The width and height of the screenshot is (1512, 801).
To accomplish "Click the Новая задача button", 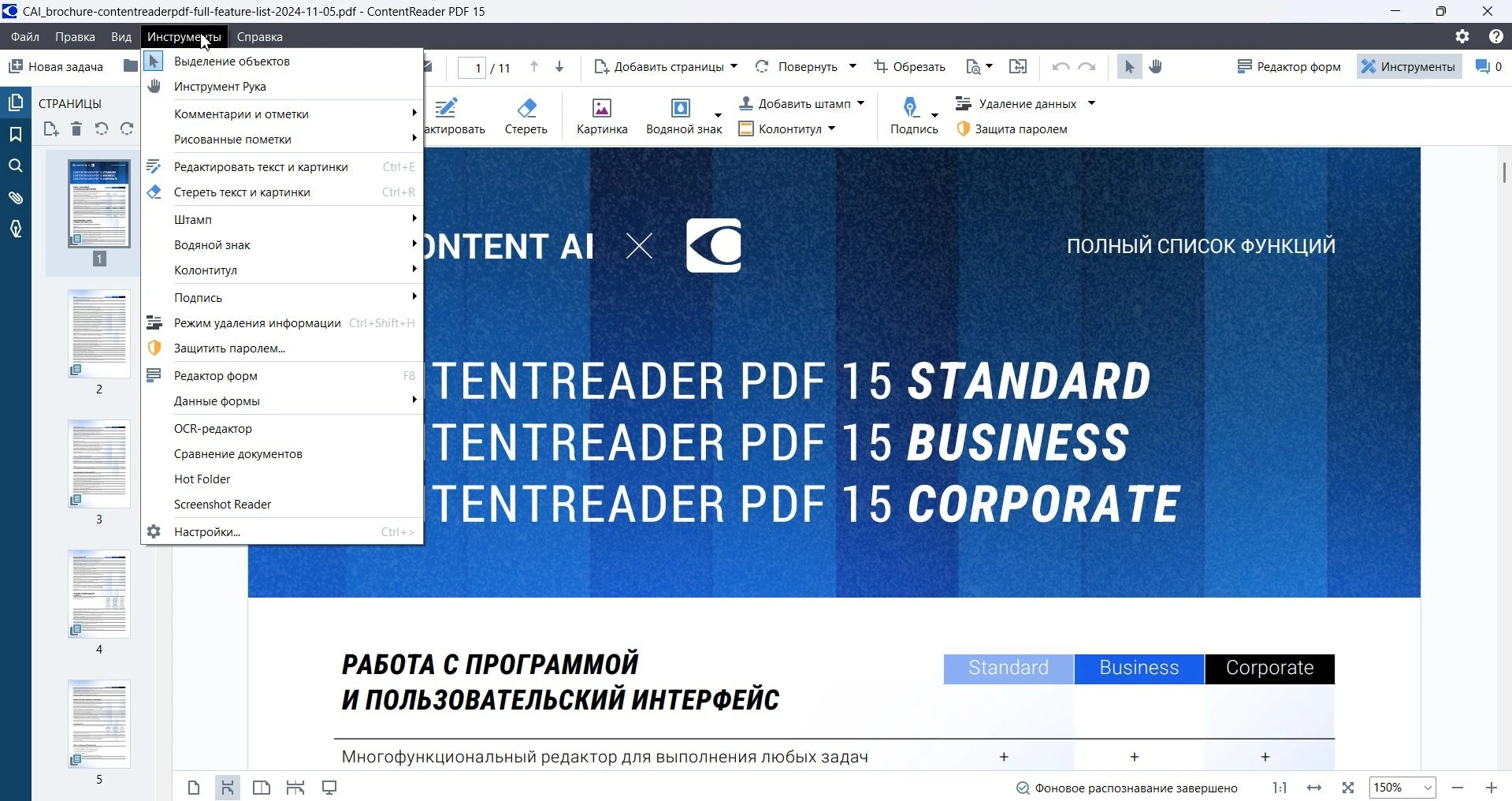I will [56, 67].
